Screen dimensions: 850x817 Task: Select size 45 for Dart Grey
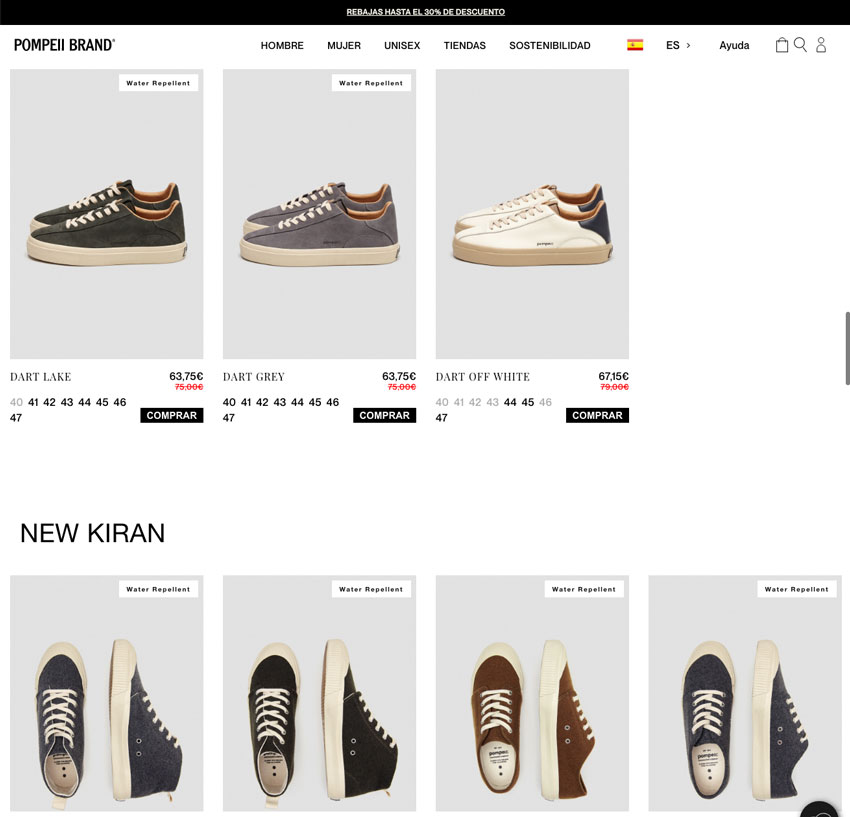(315, 402)
